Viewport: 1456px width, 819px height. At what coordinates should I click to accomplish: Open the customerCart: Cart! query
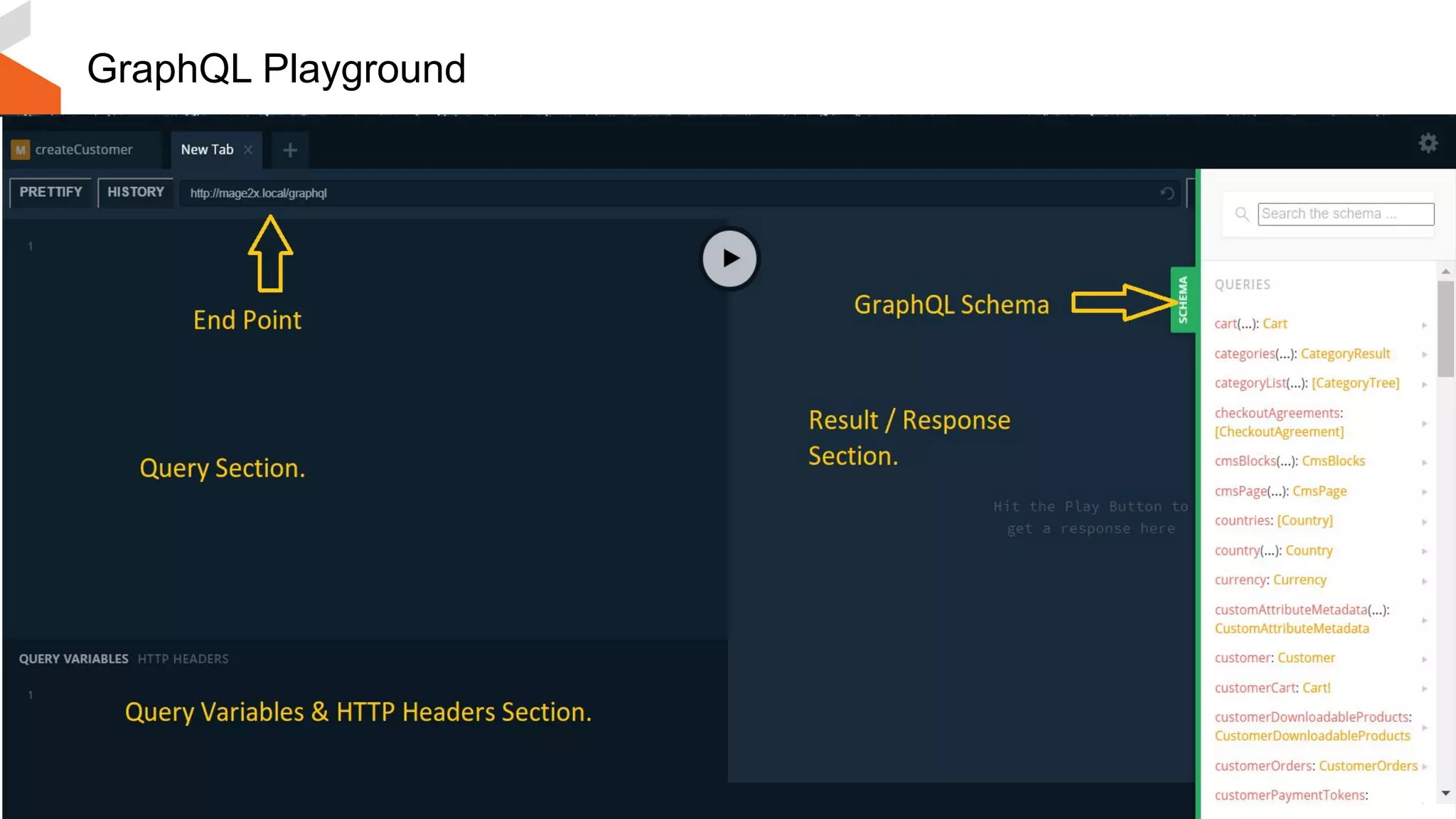1273,688
